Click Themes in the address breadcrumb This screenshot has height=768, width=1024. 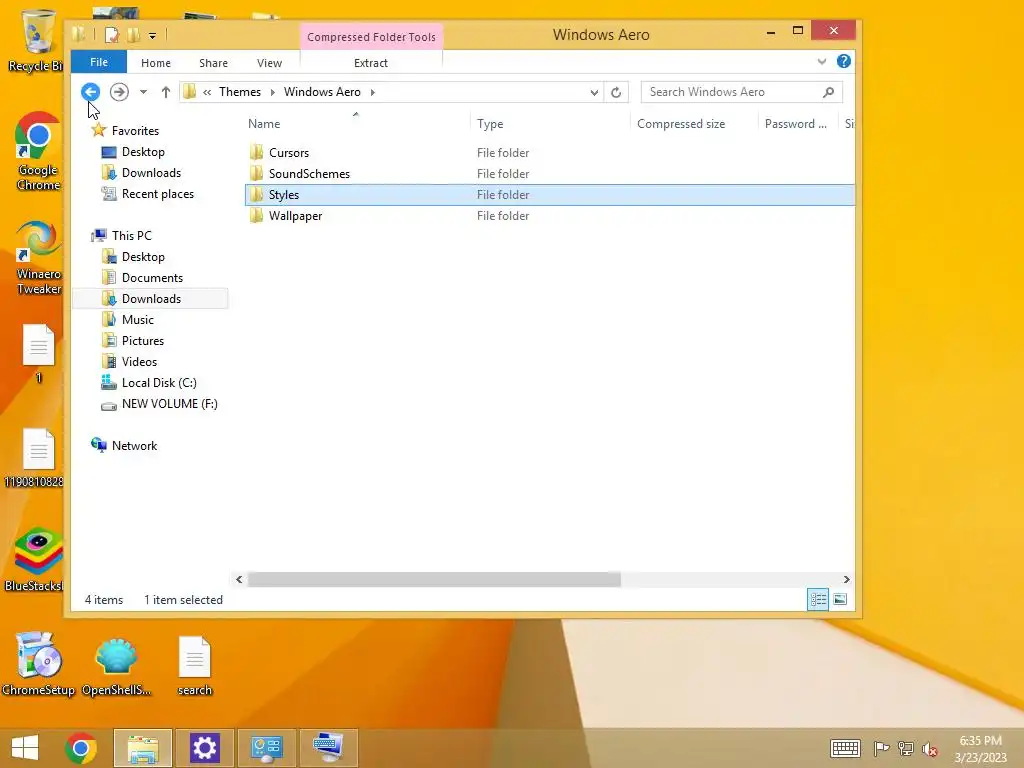tap(240, 92)
